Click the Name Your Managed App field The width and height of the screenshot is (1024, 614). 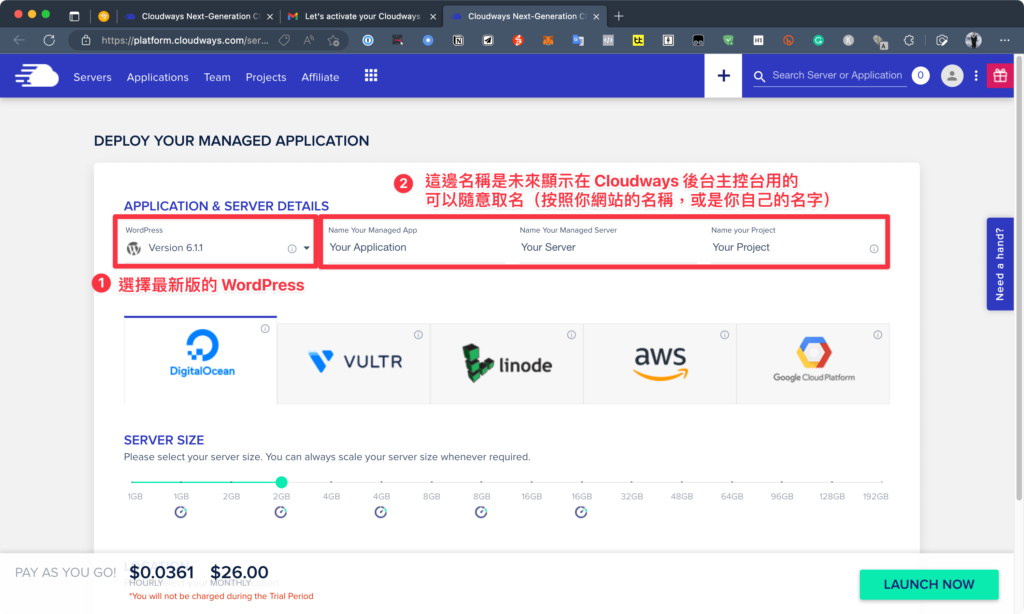418,247
